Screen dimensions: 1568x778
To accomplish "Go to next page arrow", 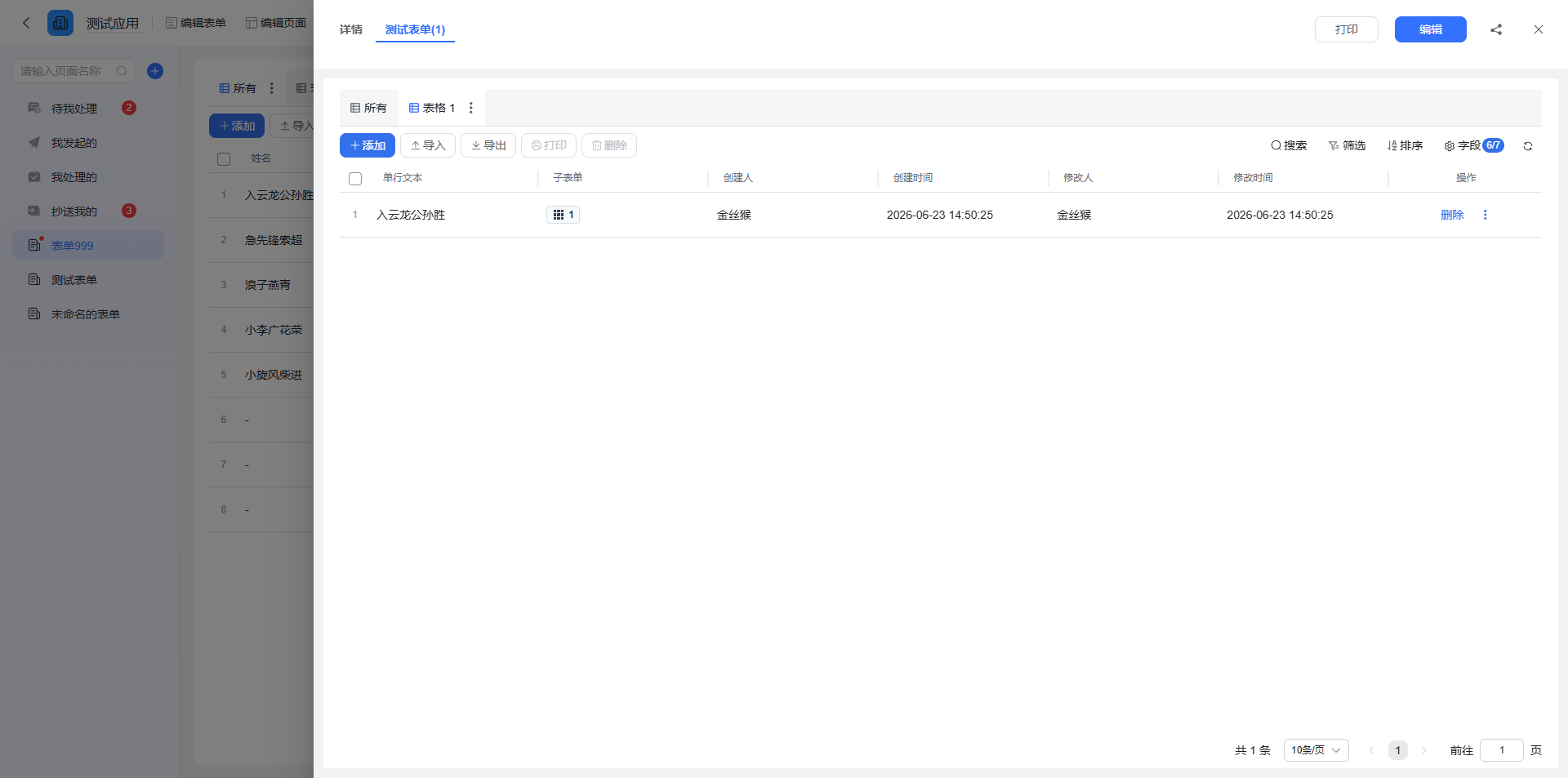I will [1424, 750].
